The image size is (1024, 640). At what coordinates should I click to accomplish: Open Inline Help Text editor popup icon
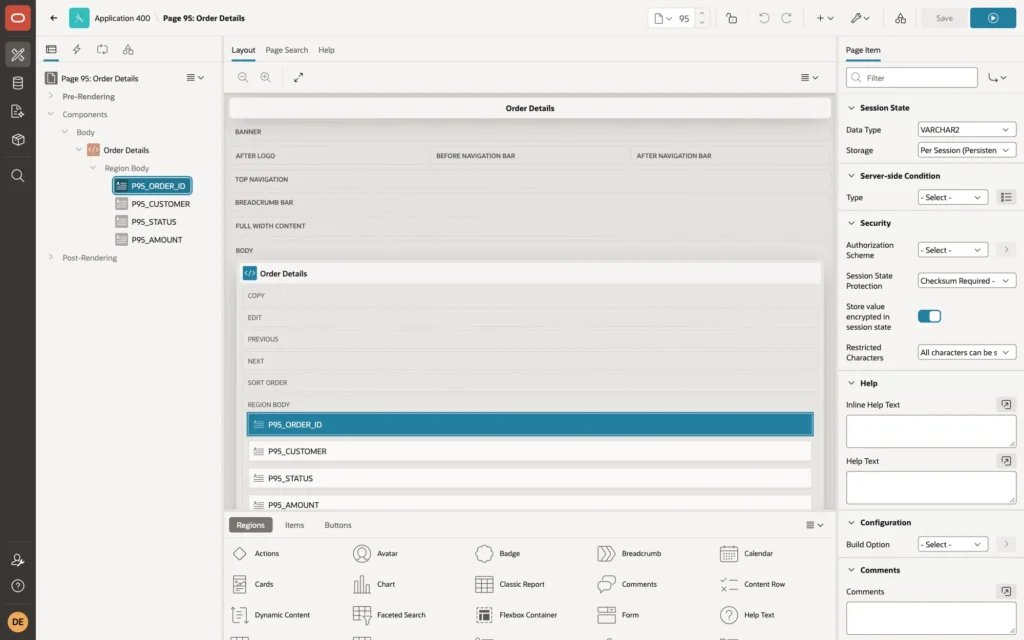[1006, 405]
